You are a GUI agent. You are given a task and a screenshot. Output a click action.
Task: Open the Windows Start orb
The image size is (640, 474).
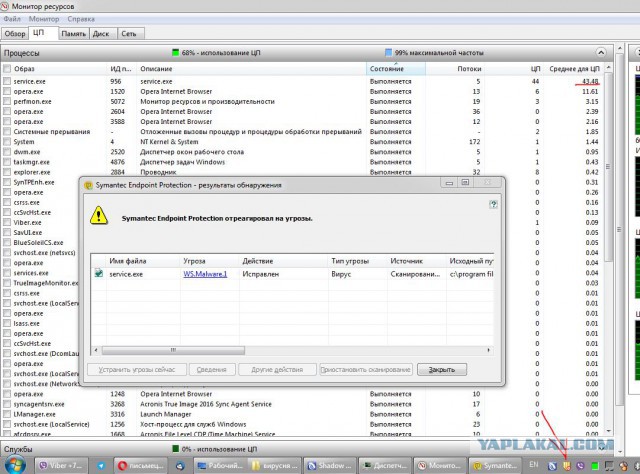coord(14,465)
